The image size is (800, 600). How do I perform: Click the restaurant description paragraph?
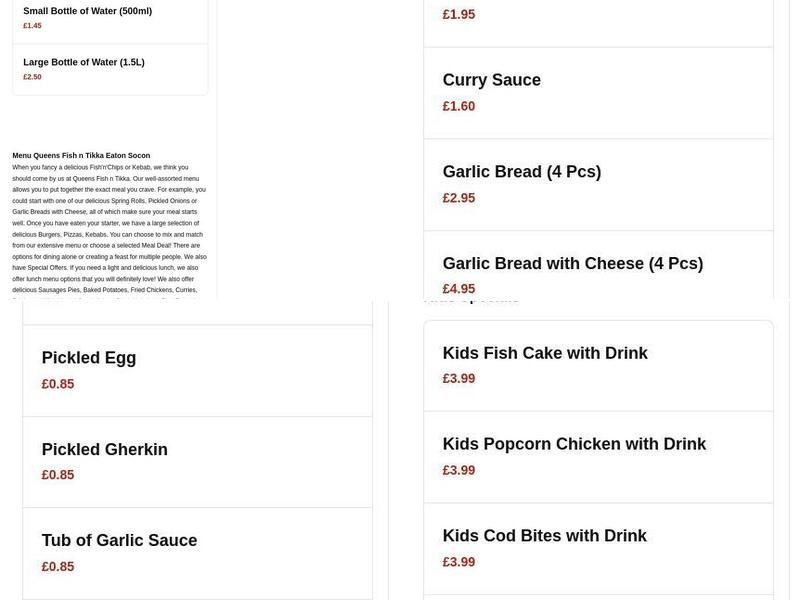109,230
